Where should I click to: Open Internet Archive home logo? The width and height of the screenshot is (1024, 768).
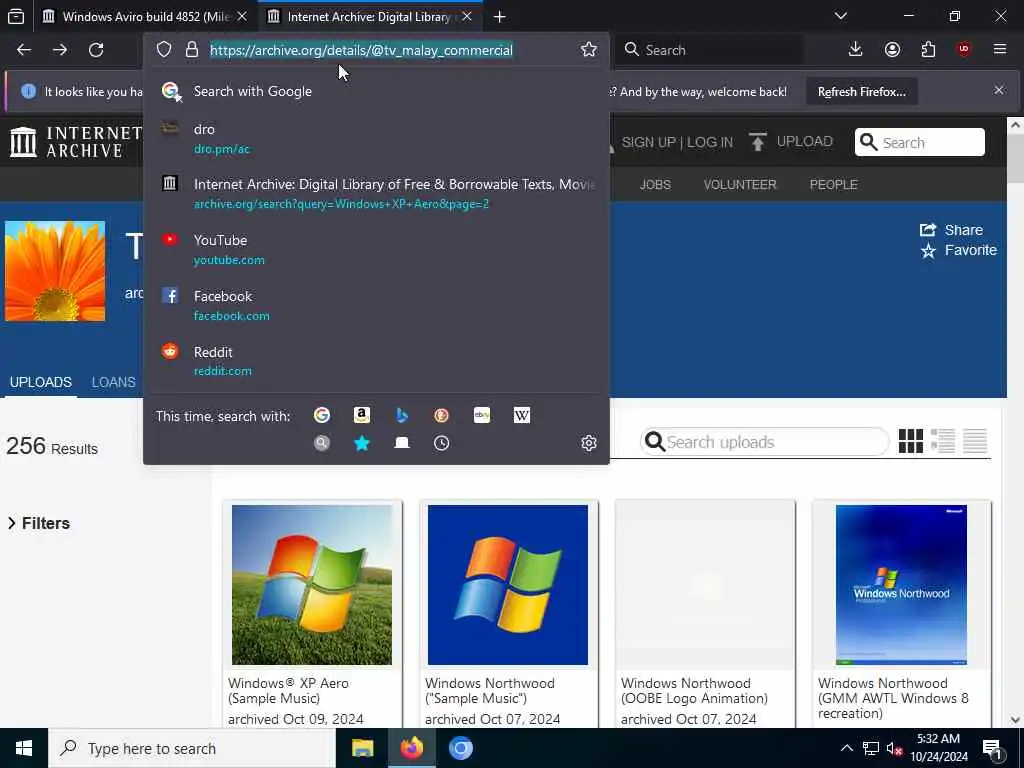76,142
